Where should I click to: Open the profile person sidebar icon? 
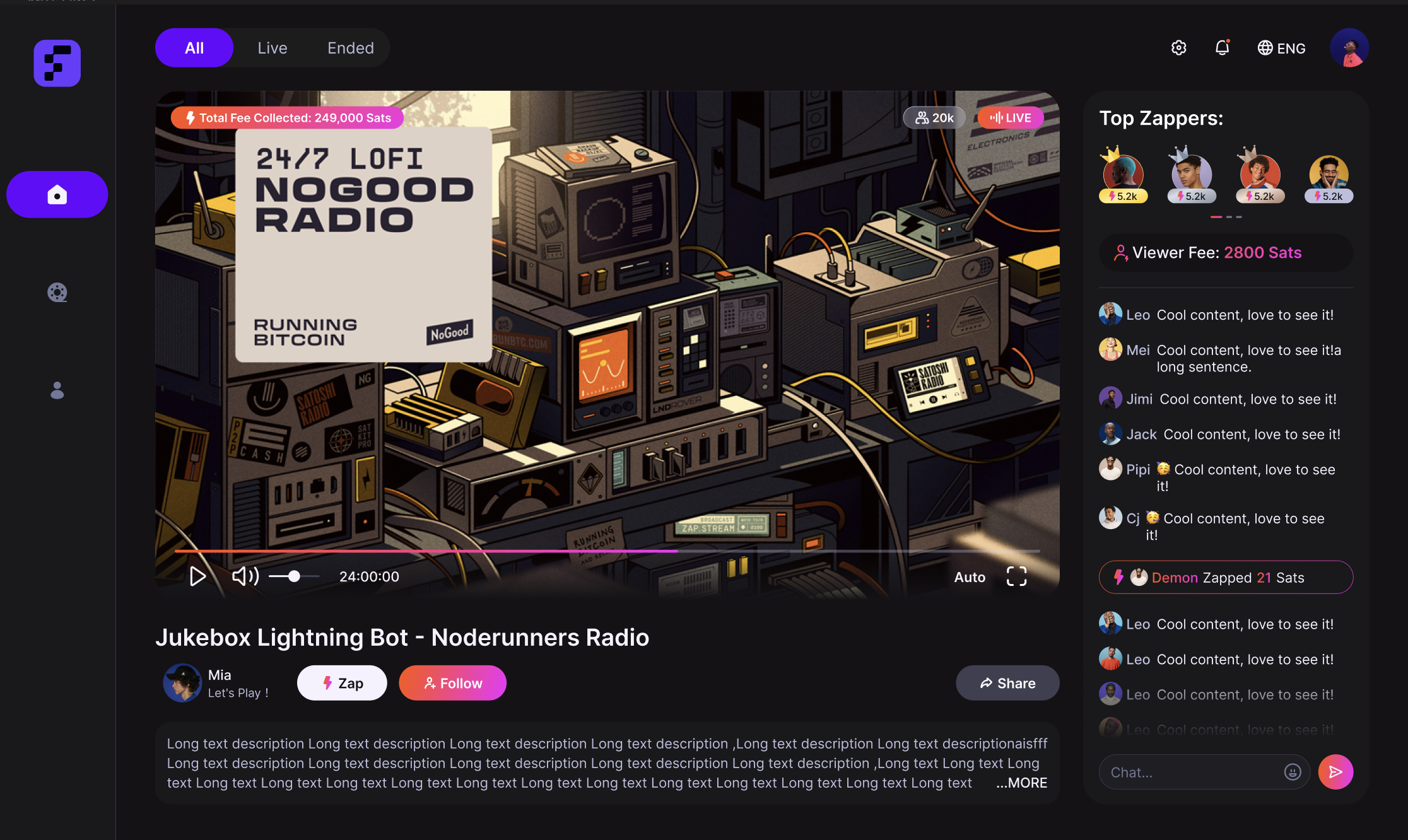tap(57, 390)
